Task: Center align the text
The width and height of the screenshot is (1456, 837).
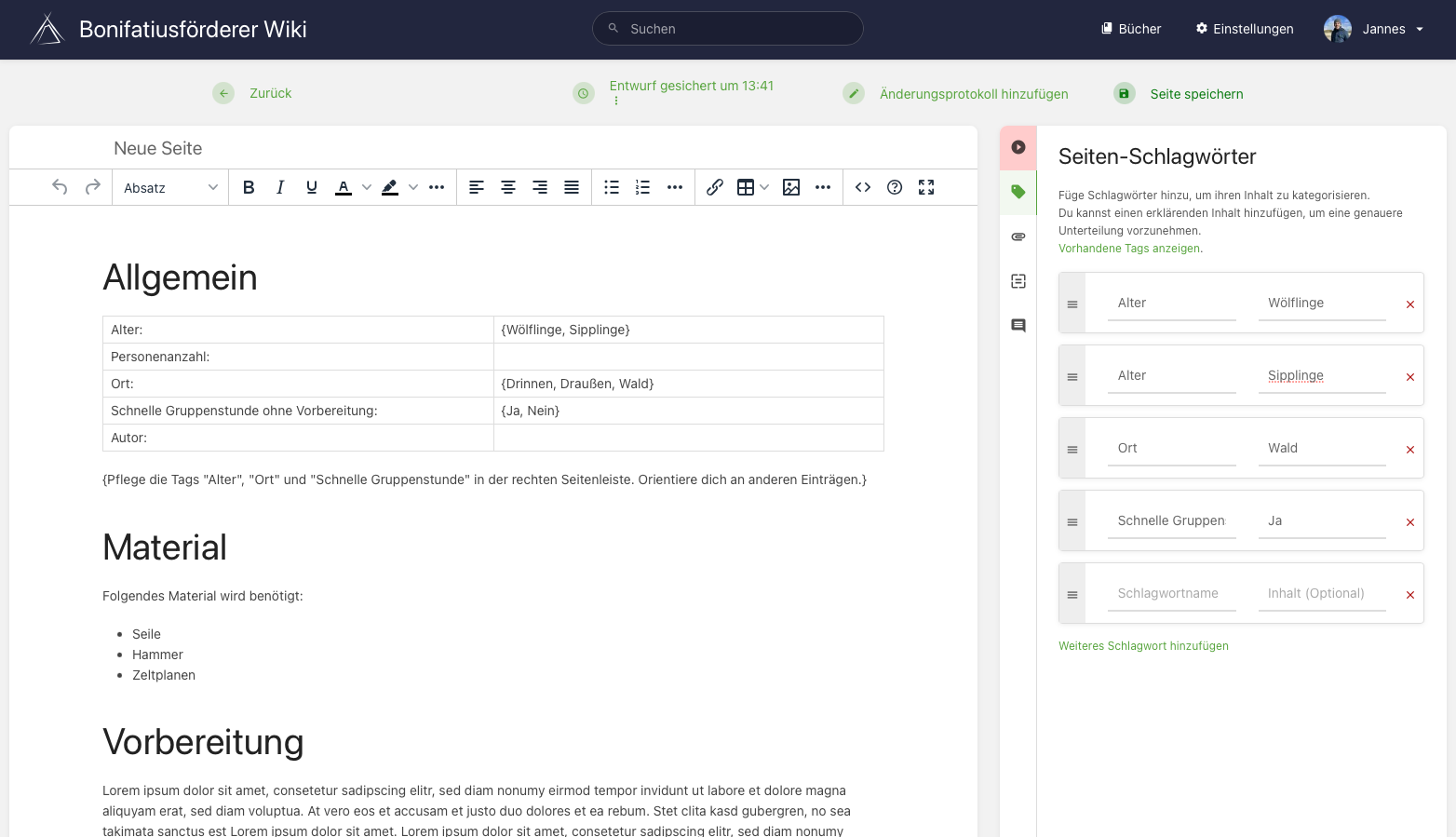Action: (x=508, y=187)
